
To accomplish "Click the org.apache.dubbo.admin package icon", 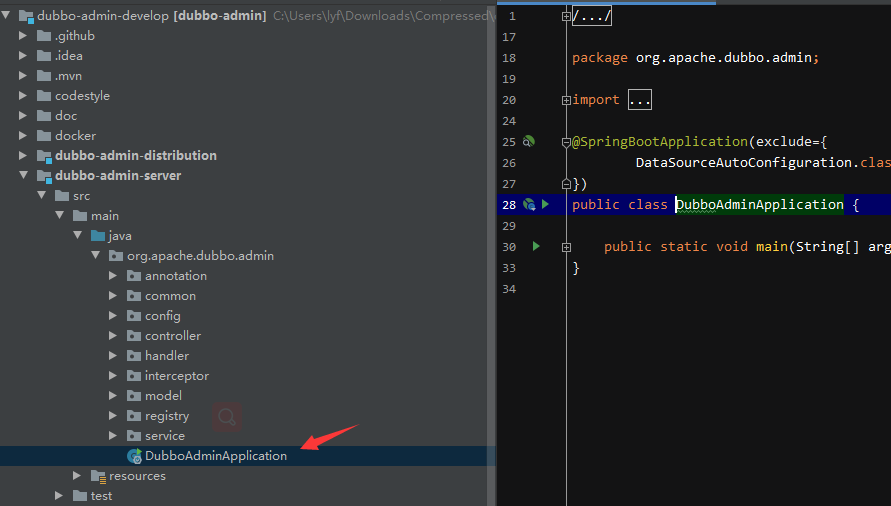I will (x=116, y=256).
